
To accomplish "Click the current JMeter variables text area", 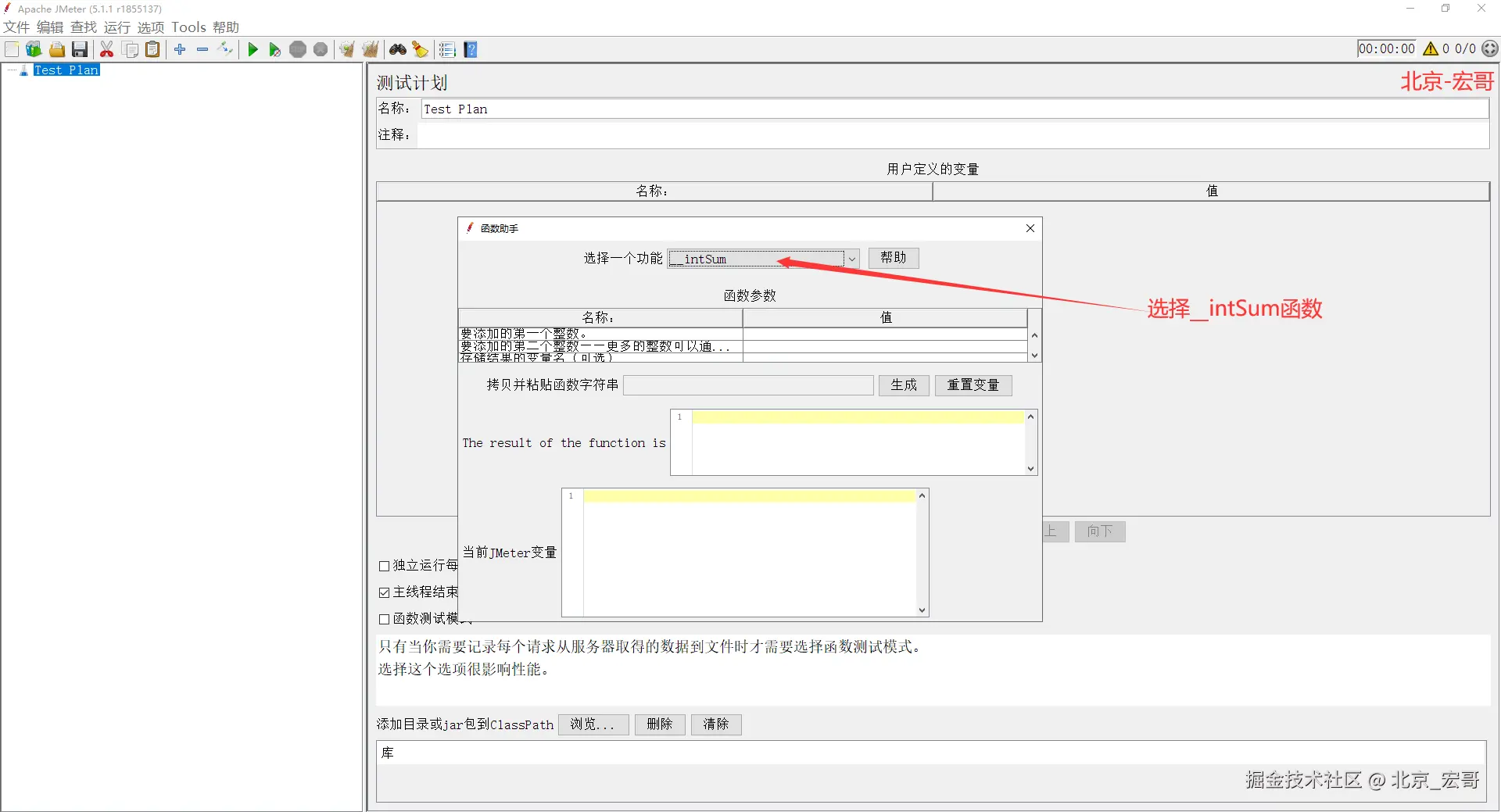I will [x=750, y=553].
